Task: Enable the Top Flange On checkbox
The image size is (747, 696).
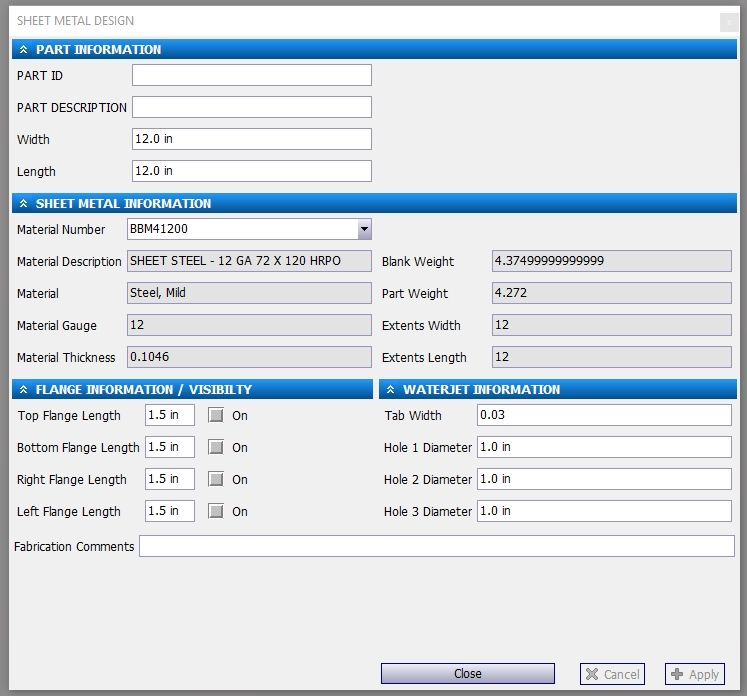Action: (x=216, y=416)
